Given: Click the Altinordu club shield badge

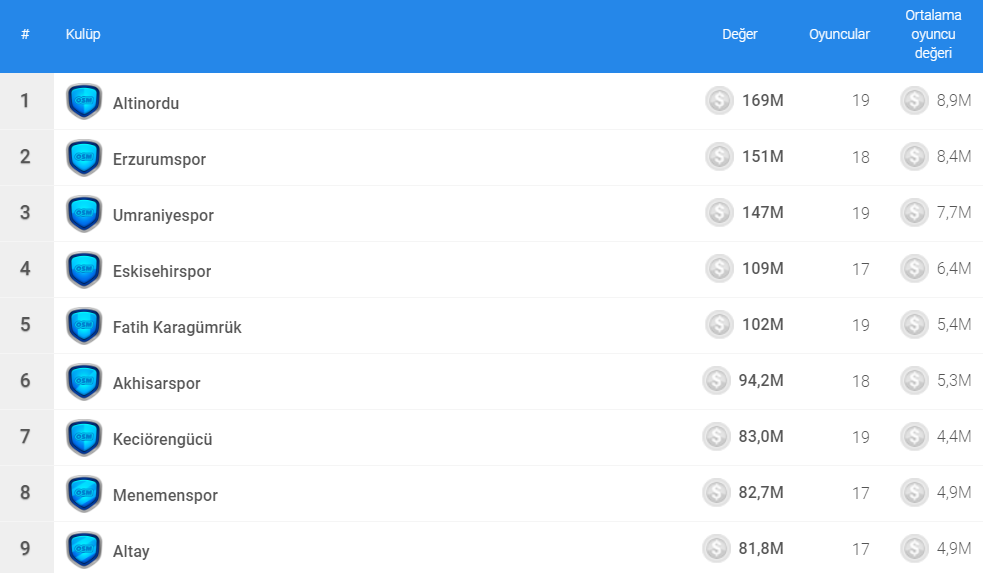Looking at the screenshot, I should [x=84, y=102].
